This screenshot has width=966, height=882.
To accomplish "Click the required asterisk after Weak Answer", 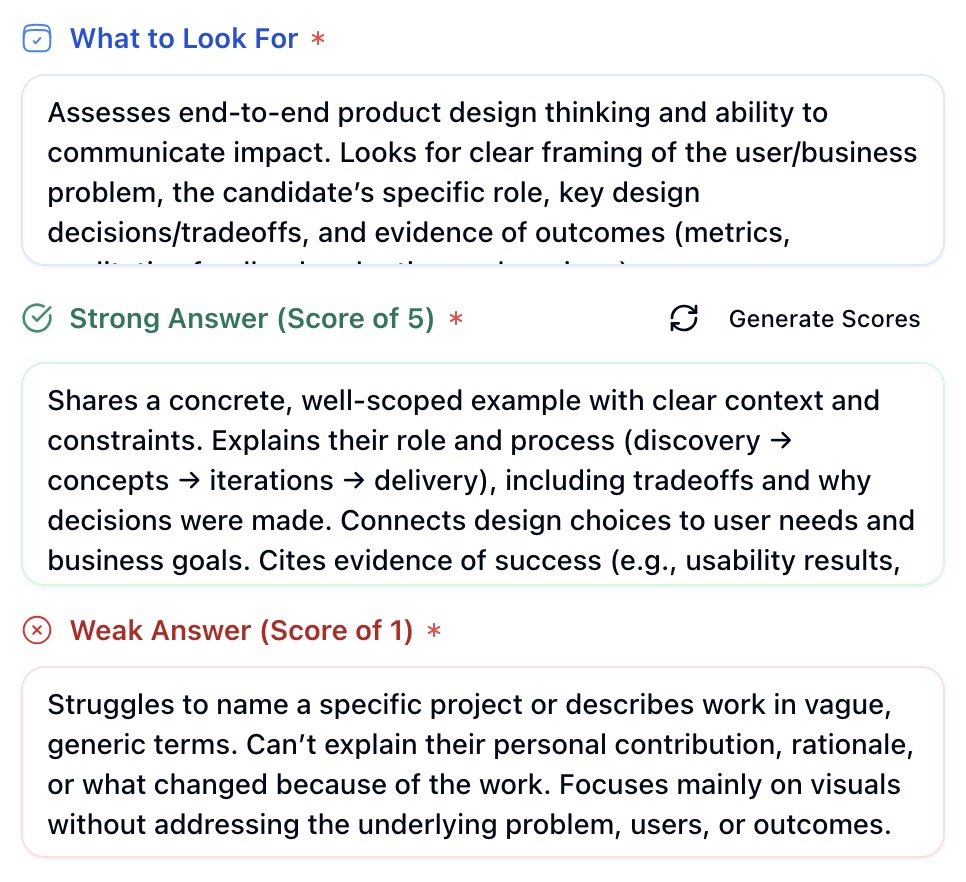I will 433,631.
